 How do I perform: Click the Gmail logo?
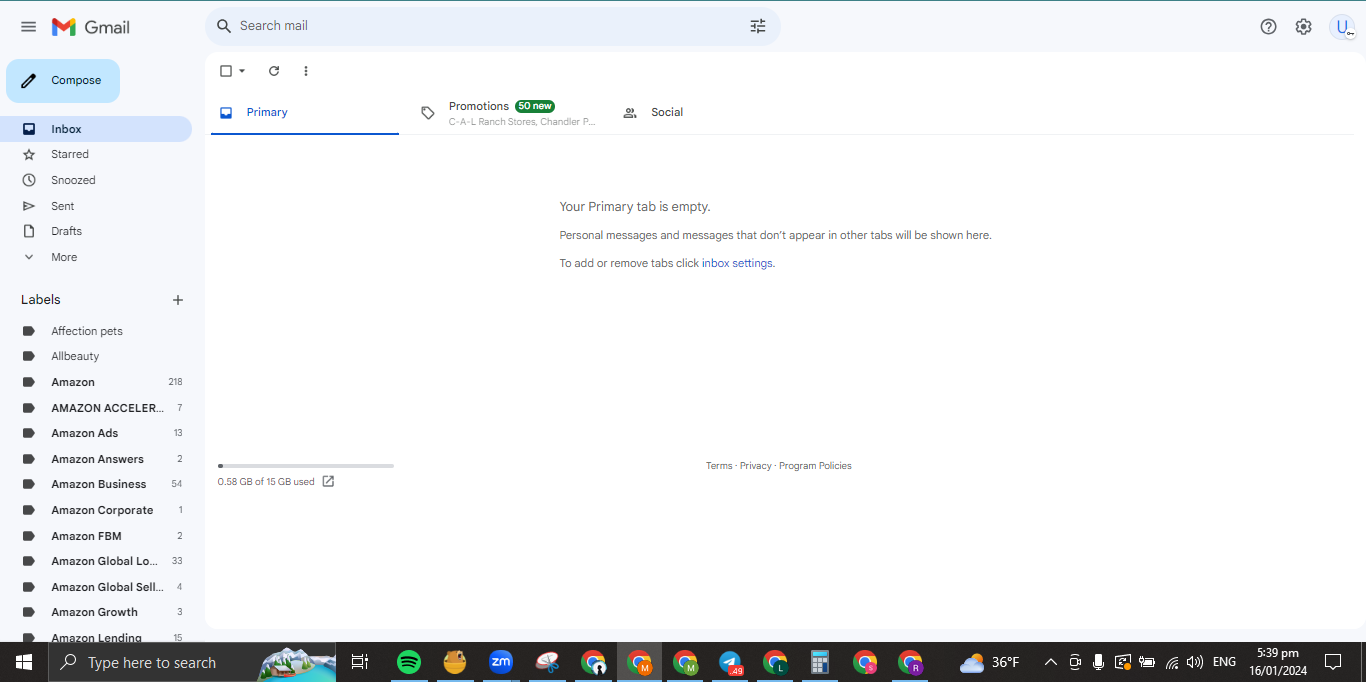tap(91, 27)
